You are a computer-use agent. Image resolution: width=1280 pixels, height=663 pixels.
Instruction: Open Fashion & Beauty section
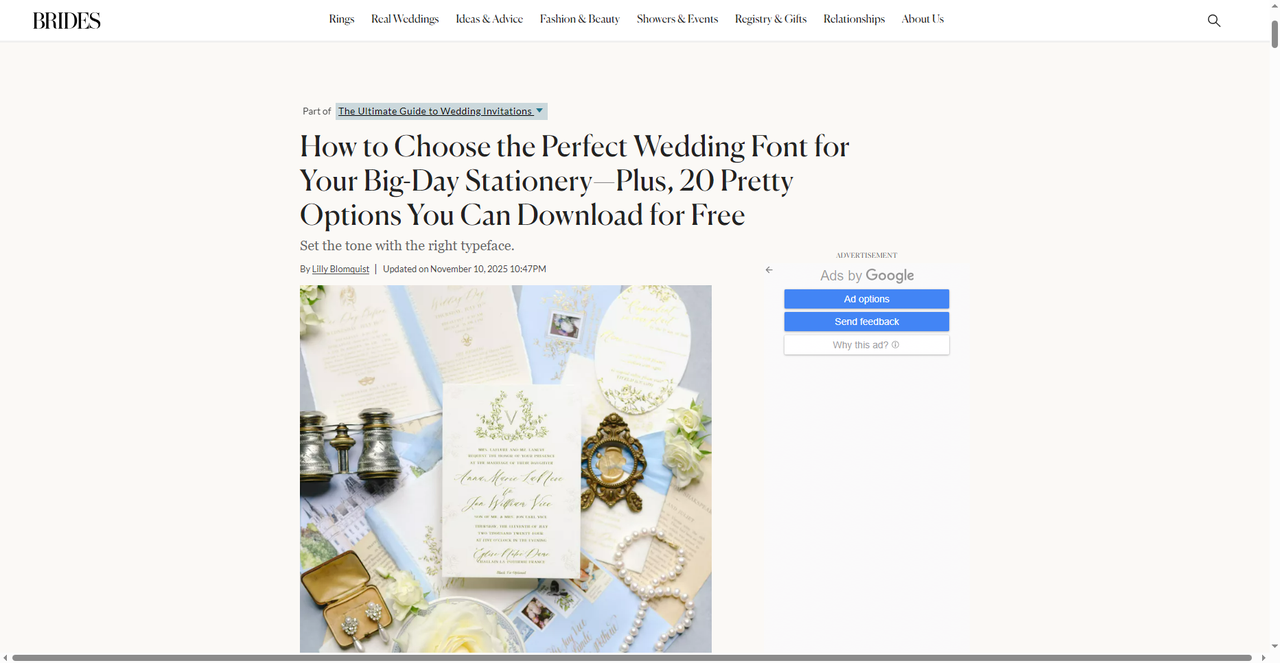pyautogui.click(x=580, y=19)
